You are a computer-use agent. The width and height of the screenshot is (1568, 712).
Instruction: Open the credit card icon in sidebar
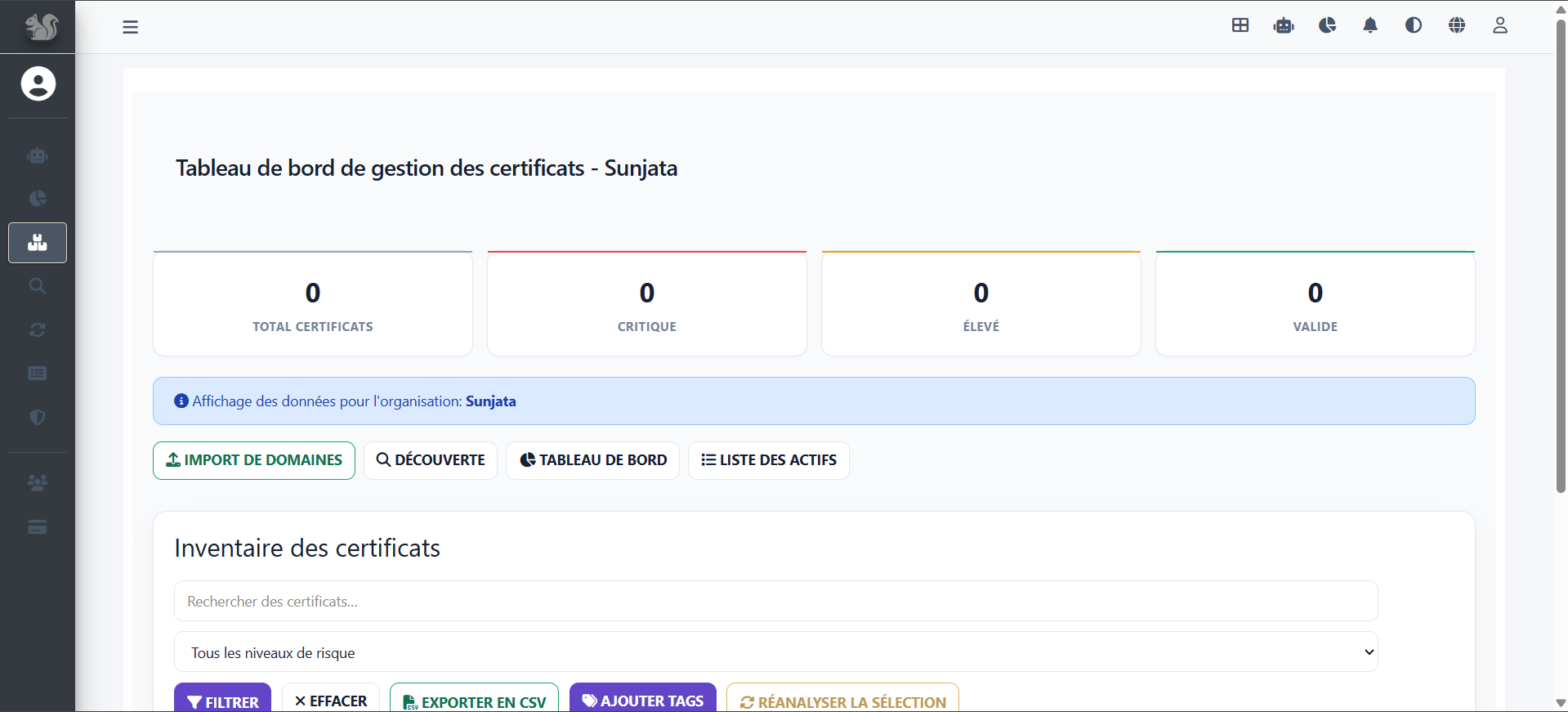[38, 526]
